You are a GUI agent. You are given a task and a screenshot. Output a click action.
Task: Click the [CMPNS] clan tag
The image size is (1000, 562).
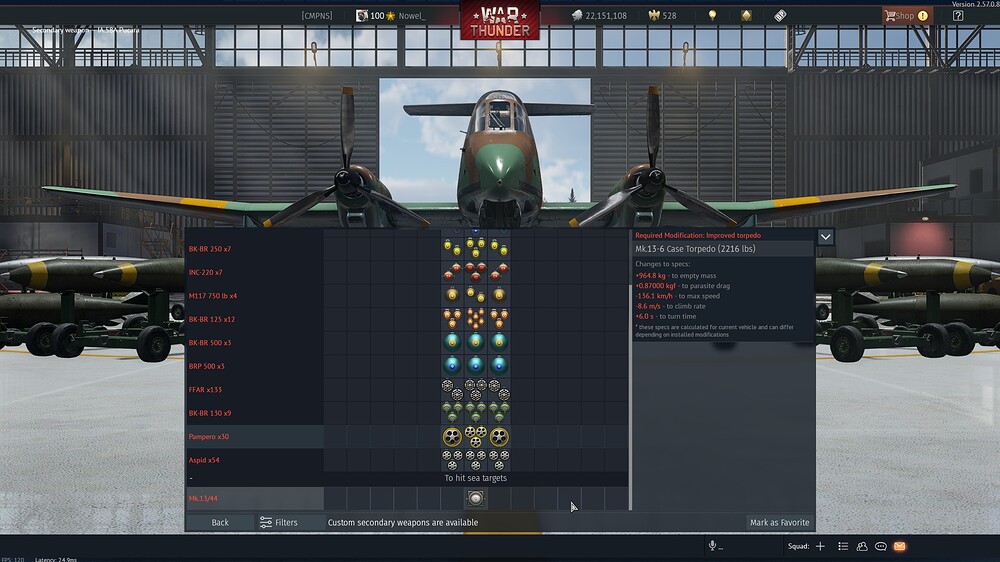click(x=317, y=15)
